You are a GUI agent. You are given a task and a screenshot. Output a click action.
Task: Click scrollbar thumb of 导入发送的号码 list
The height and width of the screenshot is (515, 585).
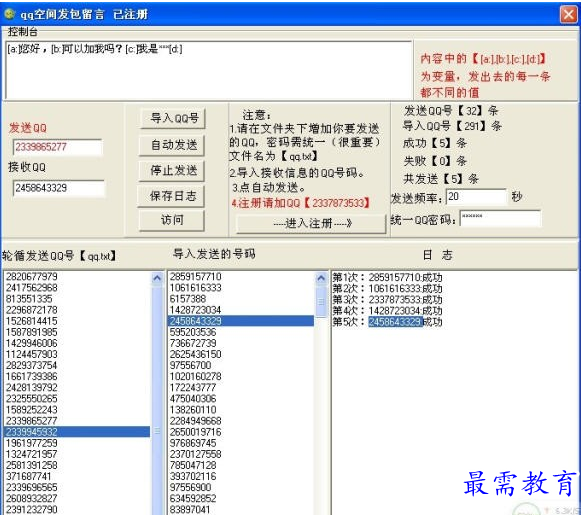click(321, 302)
